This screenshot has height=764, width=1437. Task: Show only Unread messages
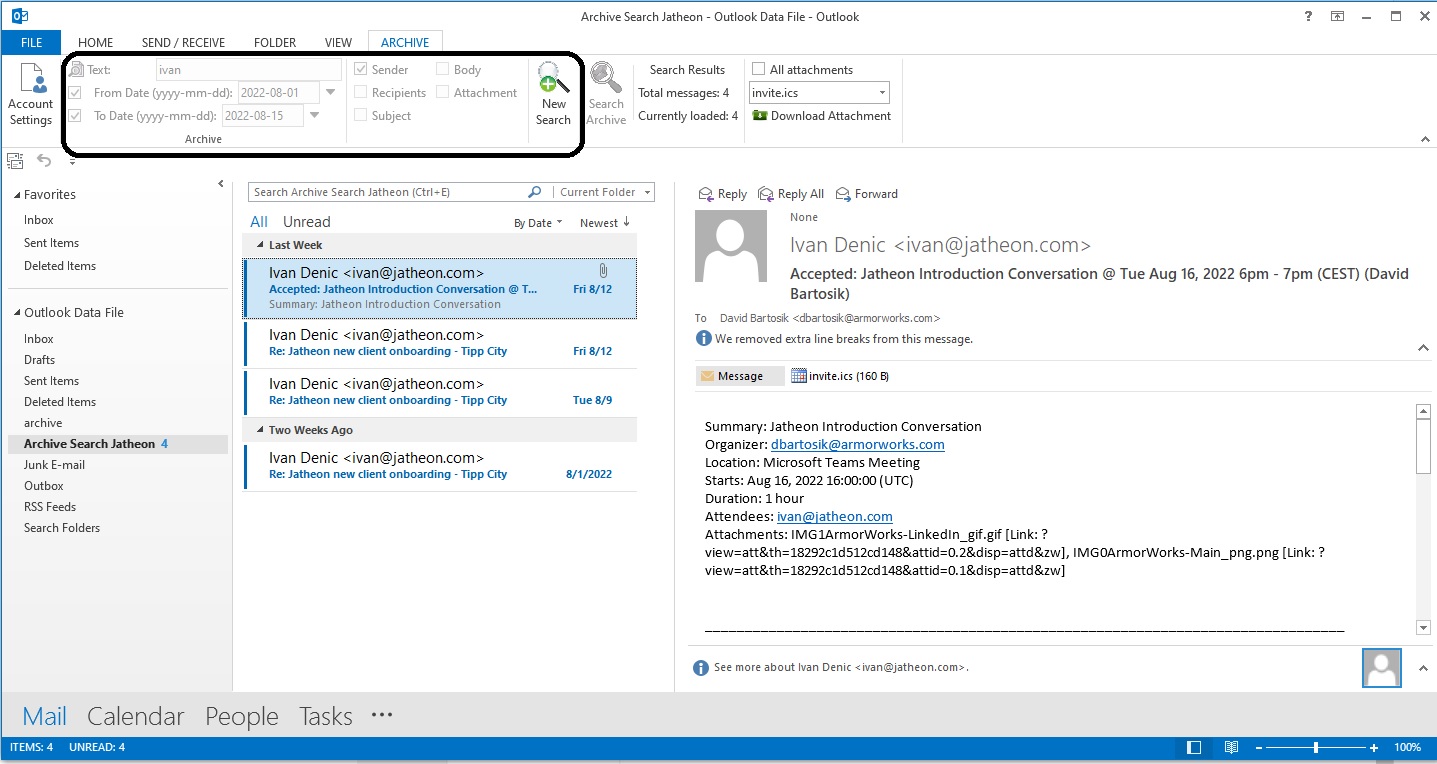306,222
